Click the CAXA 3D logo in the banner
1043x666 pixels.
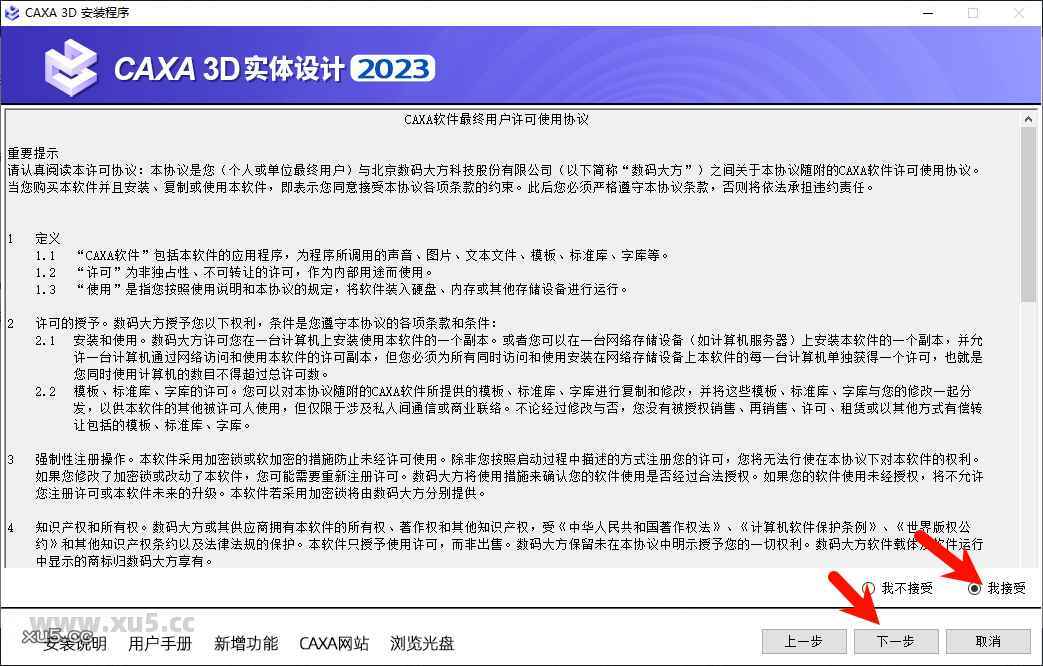click(x=68, y=69)
